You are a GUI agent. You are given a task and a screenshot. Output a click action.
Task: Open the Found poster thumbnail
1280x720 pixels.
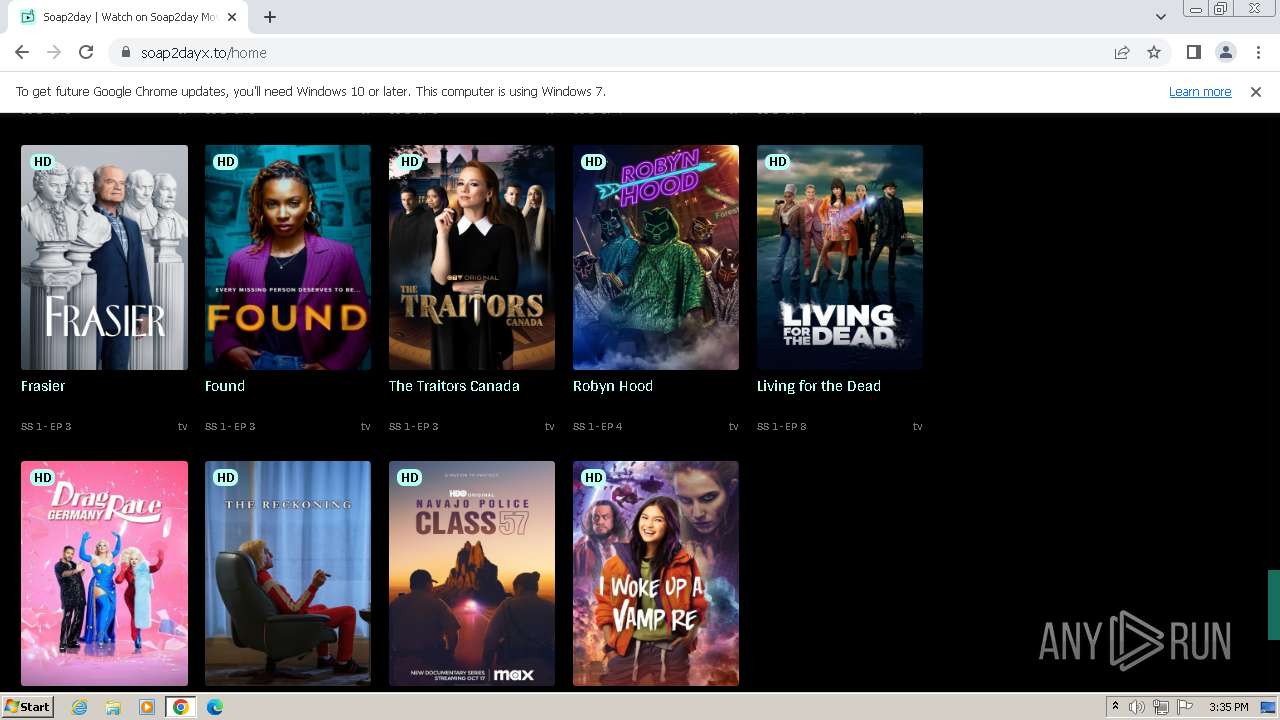pyautogui.click(x=288, y=258)
